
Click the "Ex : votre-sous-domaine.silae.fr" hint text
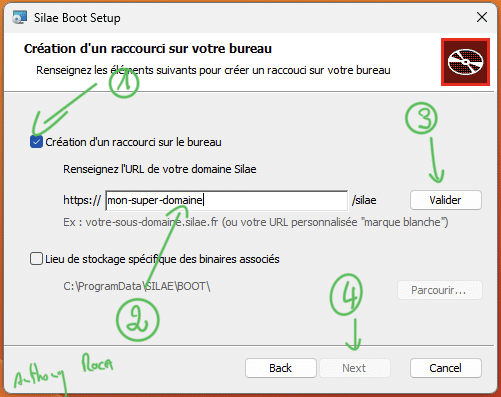tap(256, 222)
